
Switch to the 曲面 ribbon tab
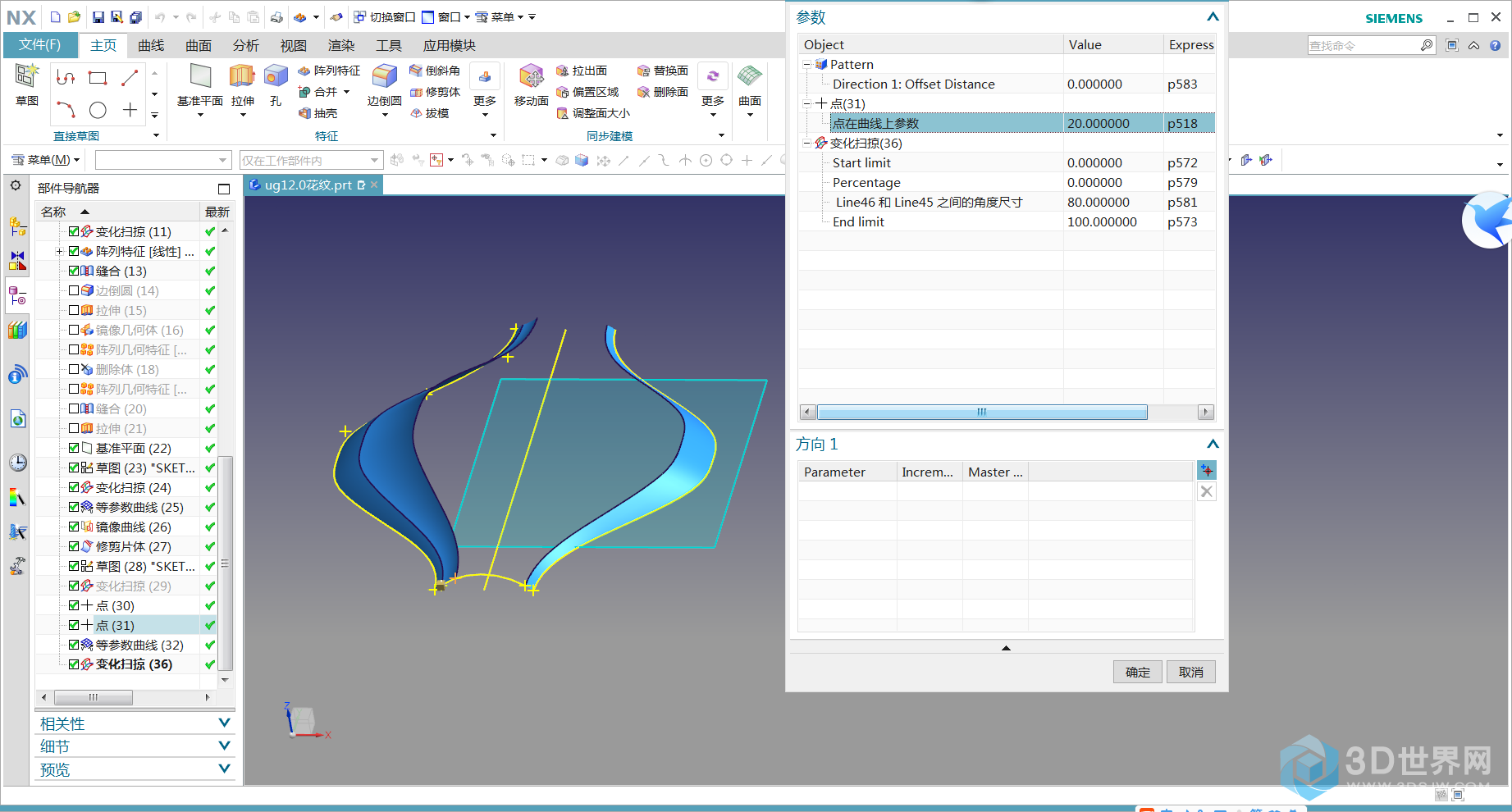pyautogui.click(x=199, y=46)
